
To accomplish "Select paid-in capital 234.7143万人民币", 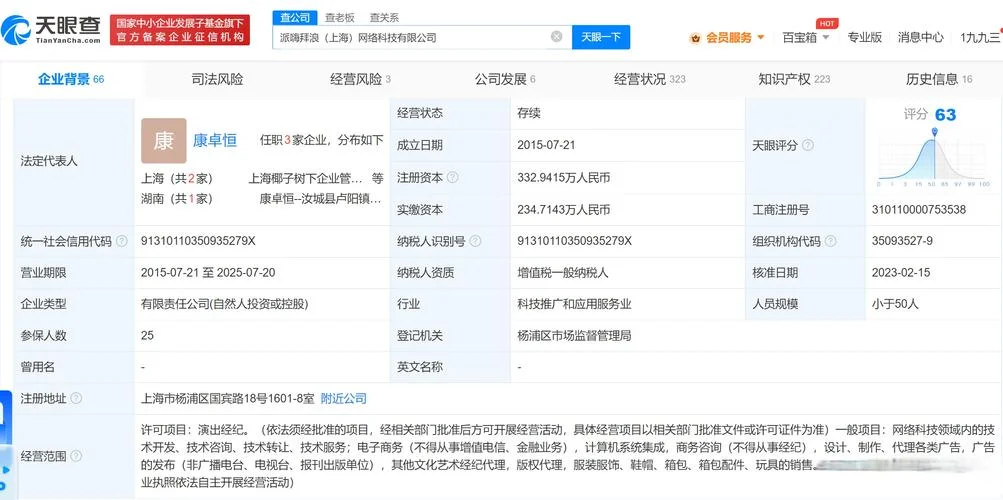I will [564, 210].
